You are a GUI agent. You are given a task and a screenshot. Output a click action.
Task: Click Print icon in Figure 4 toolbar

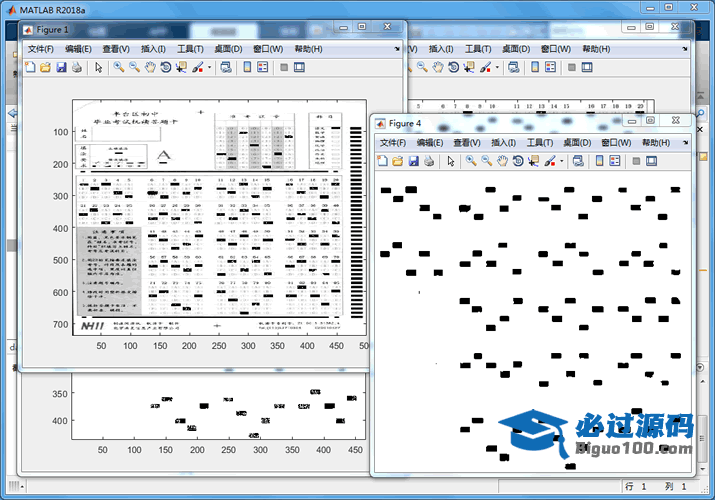click(430, 161)
